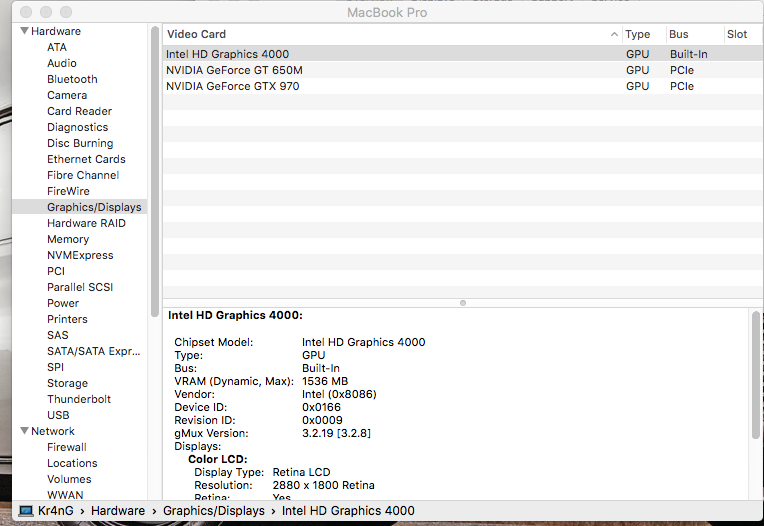The width and height of the screenshot is (764, 526).
Task: Select SAS in the sidebar
Action: pyautogui.click(x=57, y=335)
